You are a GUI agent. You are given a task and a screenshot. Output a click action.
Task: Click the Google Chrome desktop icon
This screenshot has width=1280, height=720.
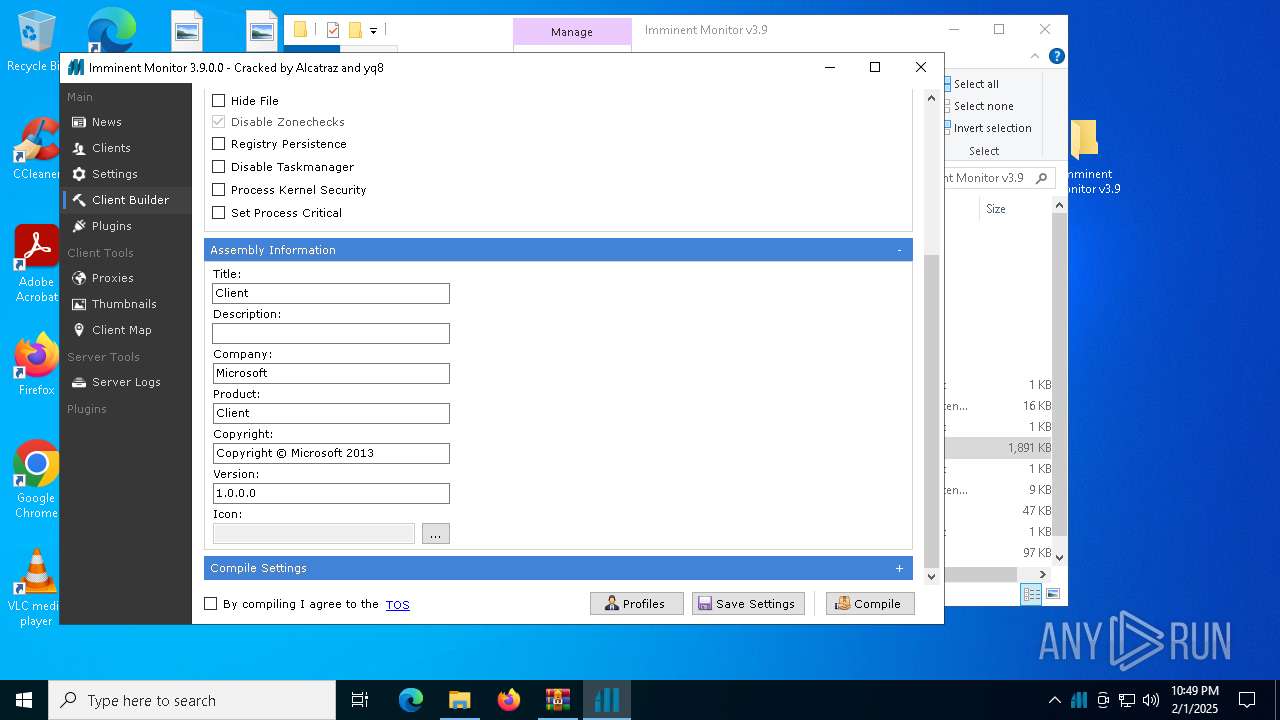(x=36, y=479)
